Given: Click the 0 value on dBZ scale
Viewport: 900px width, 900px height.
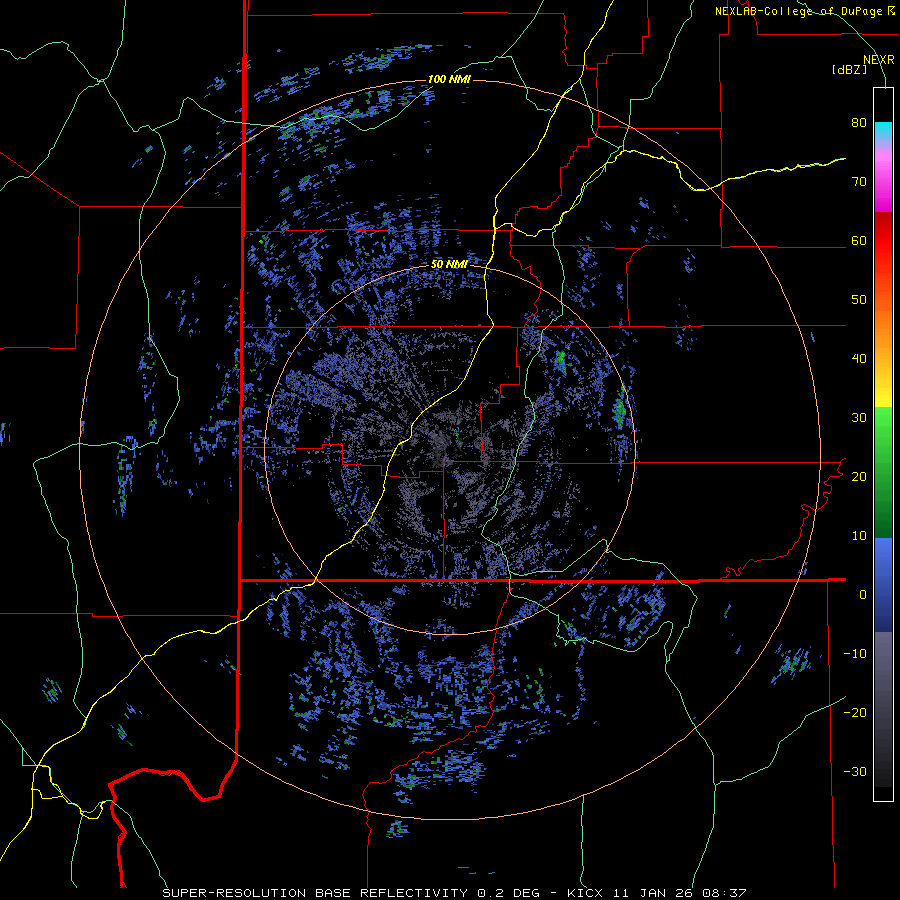Looking at the screenshot, I should [x=863, y=595].
